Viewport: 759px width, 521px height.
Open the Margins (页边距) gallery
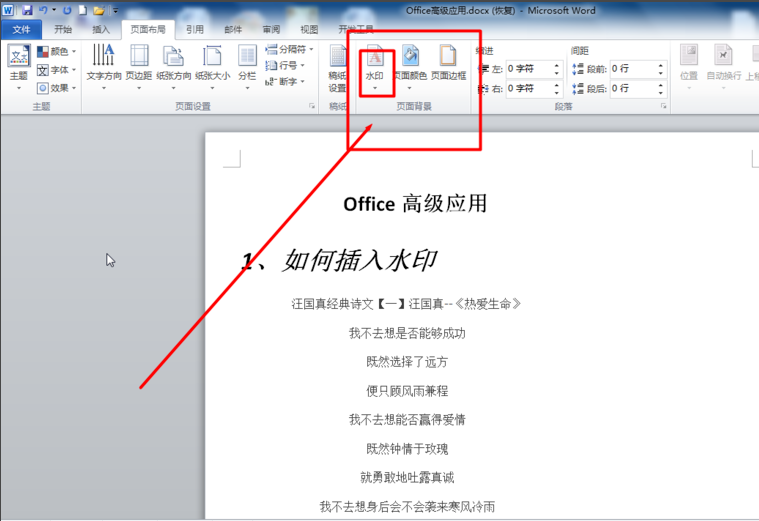coord(139,68)
